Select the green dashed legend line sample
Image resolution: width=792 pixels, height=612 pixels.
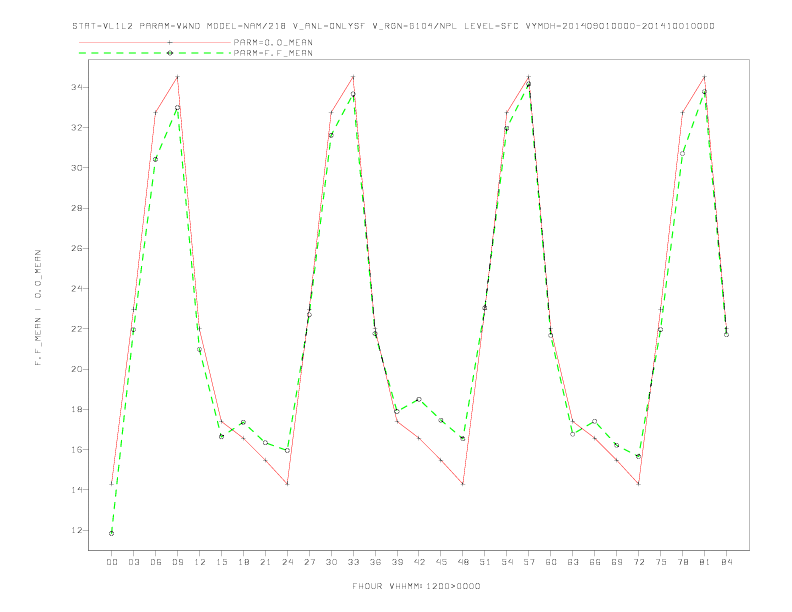point(155,53)
